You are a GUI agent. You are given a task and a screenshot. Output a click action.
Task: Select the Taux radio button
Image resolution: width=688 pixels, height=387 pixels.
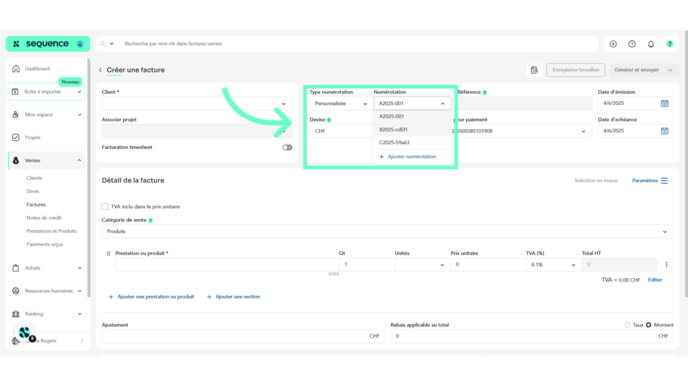627,325
